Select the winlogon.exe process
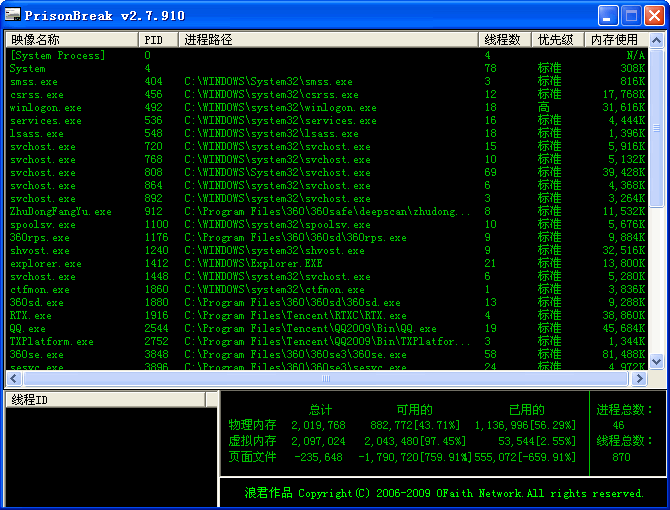 [x=327, y=107]
